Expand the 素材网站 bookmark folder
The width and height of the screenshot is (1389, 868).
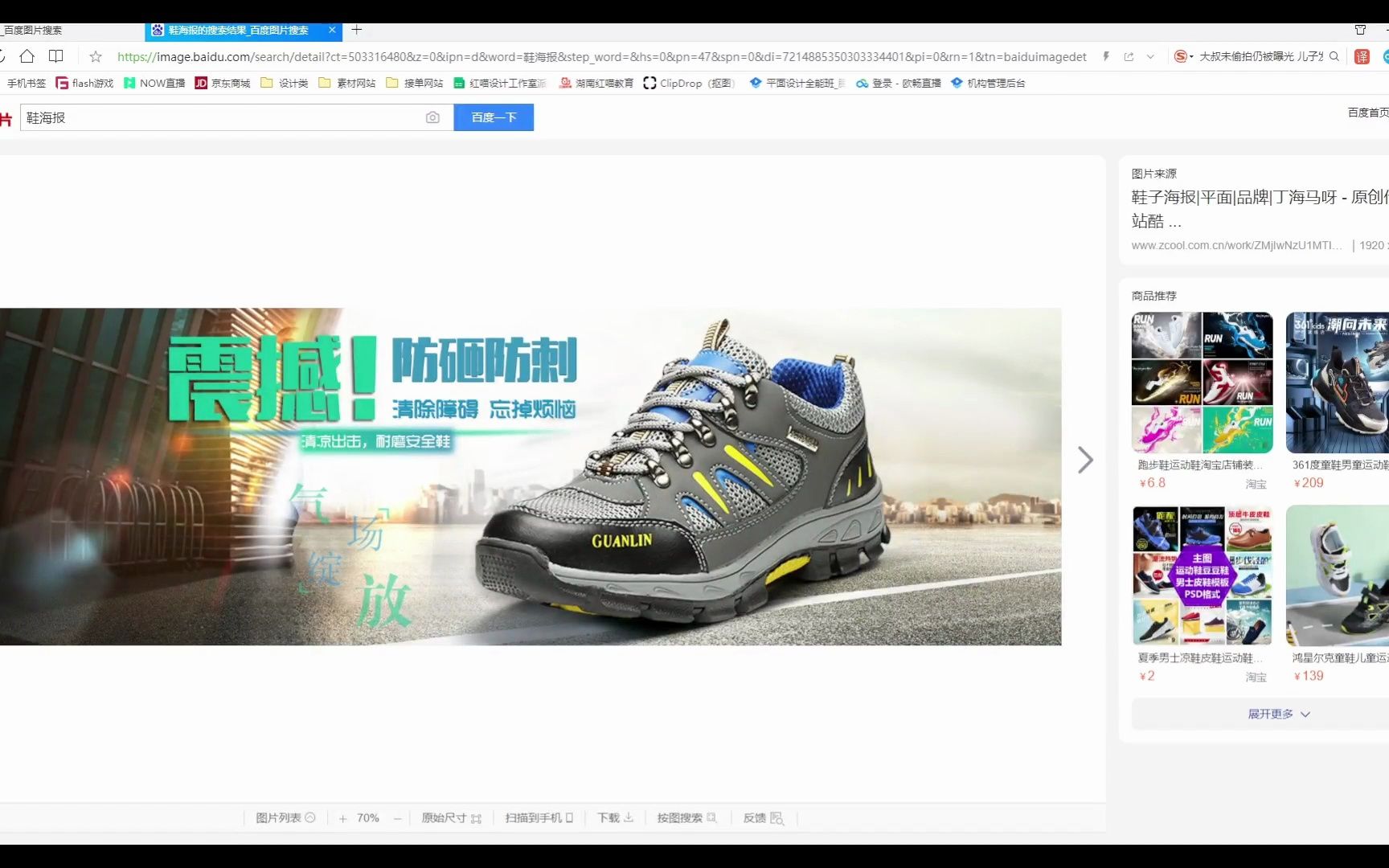(x=347, y=83)
